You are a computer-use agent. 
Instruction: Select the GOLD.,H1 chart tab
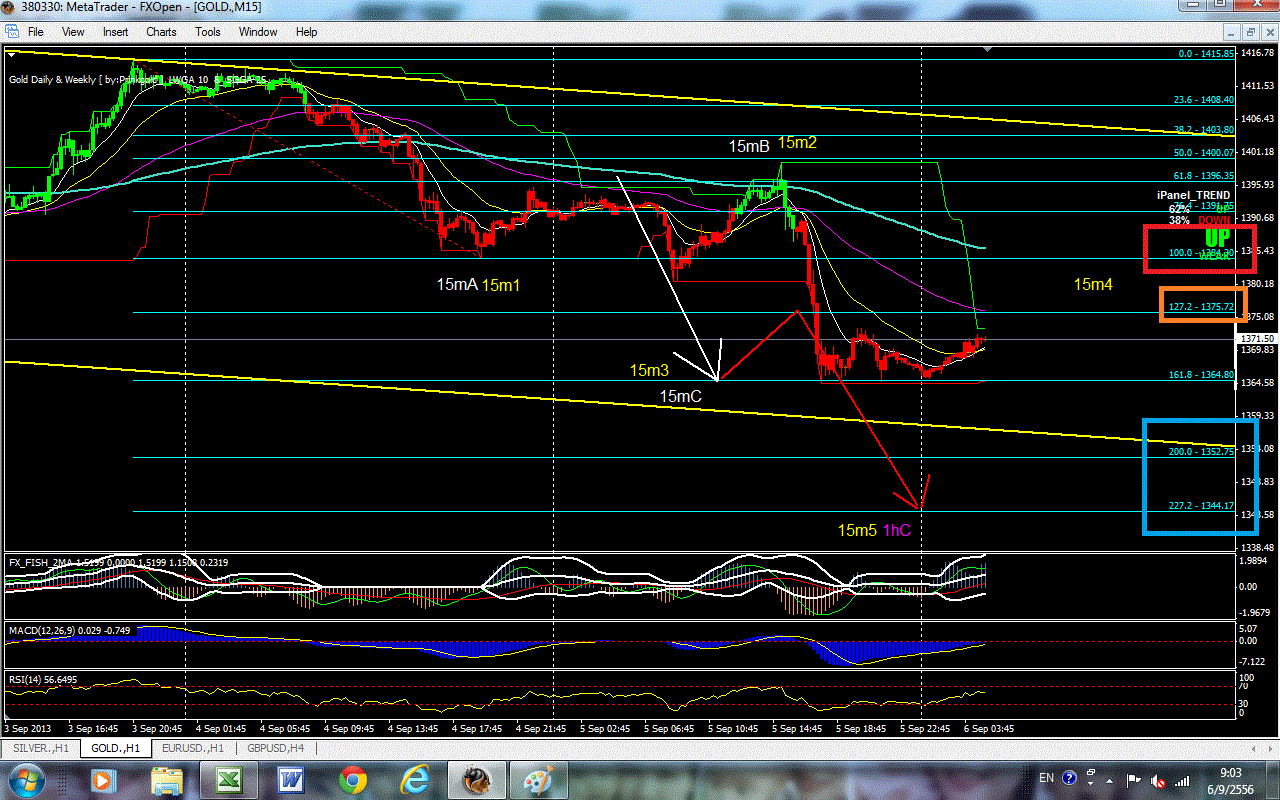click(114, 748)
